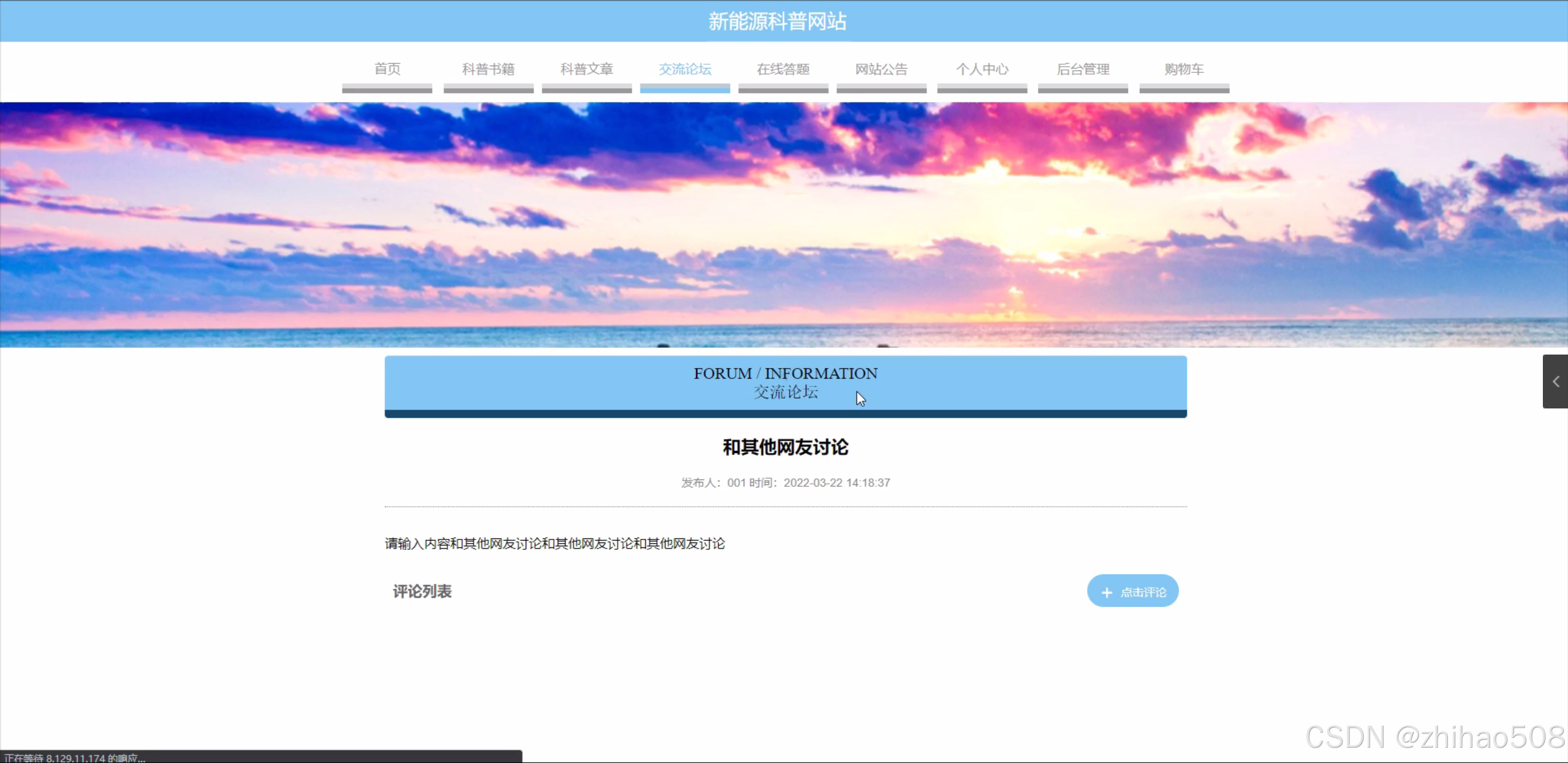
Task: Click the post title 和其他网友讨论
Action: coord(785,448)
